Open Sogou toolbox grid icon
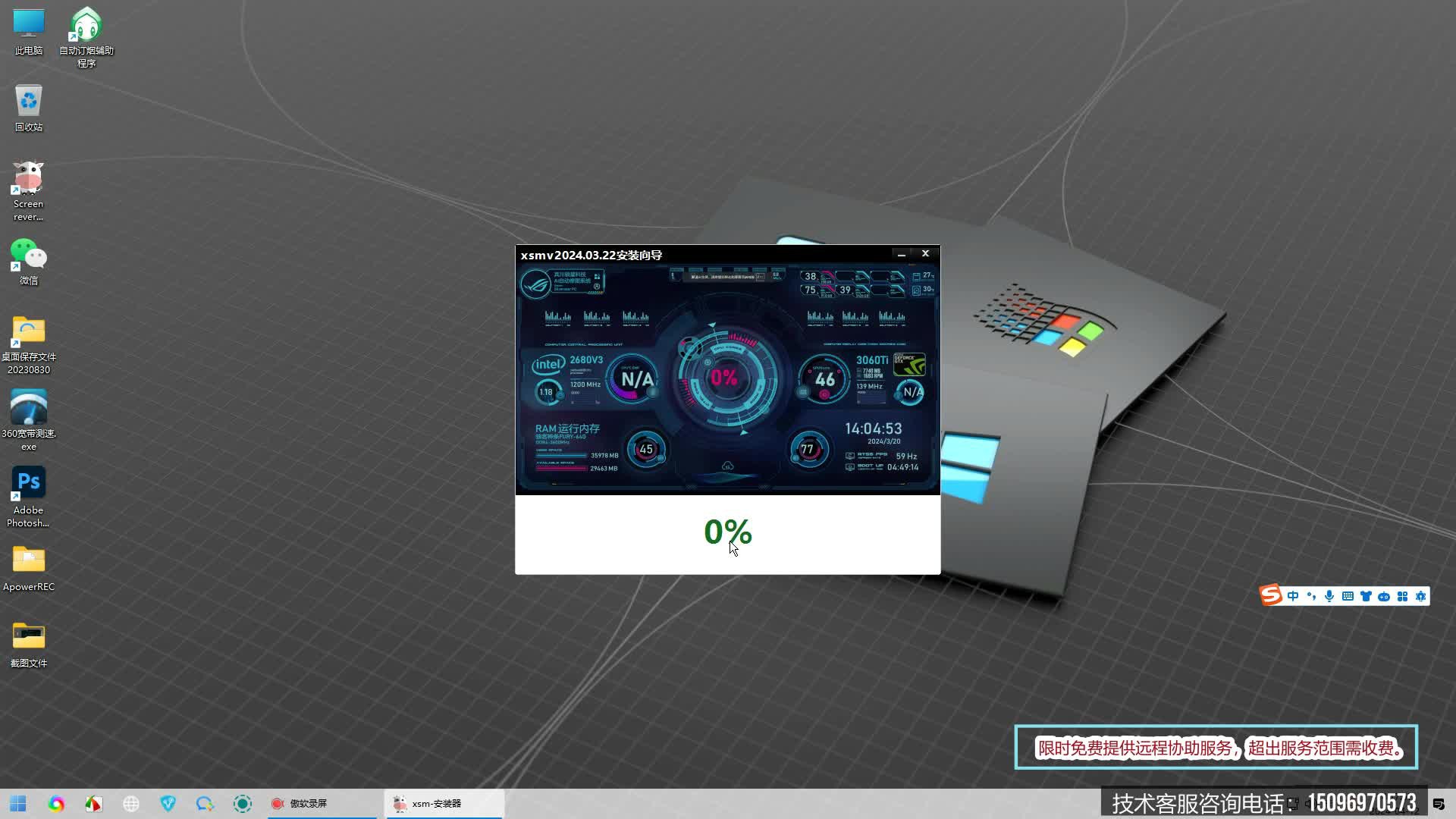Viewport: 1456px width, 819px height. point(1402,596)
